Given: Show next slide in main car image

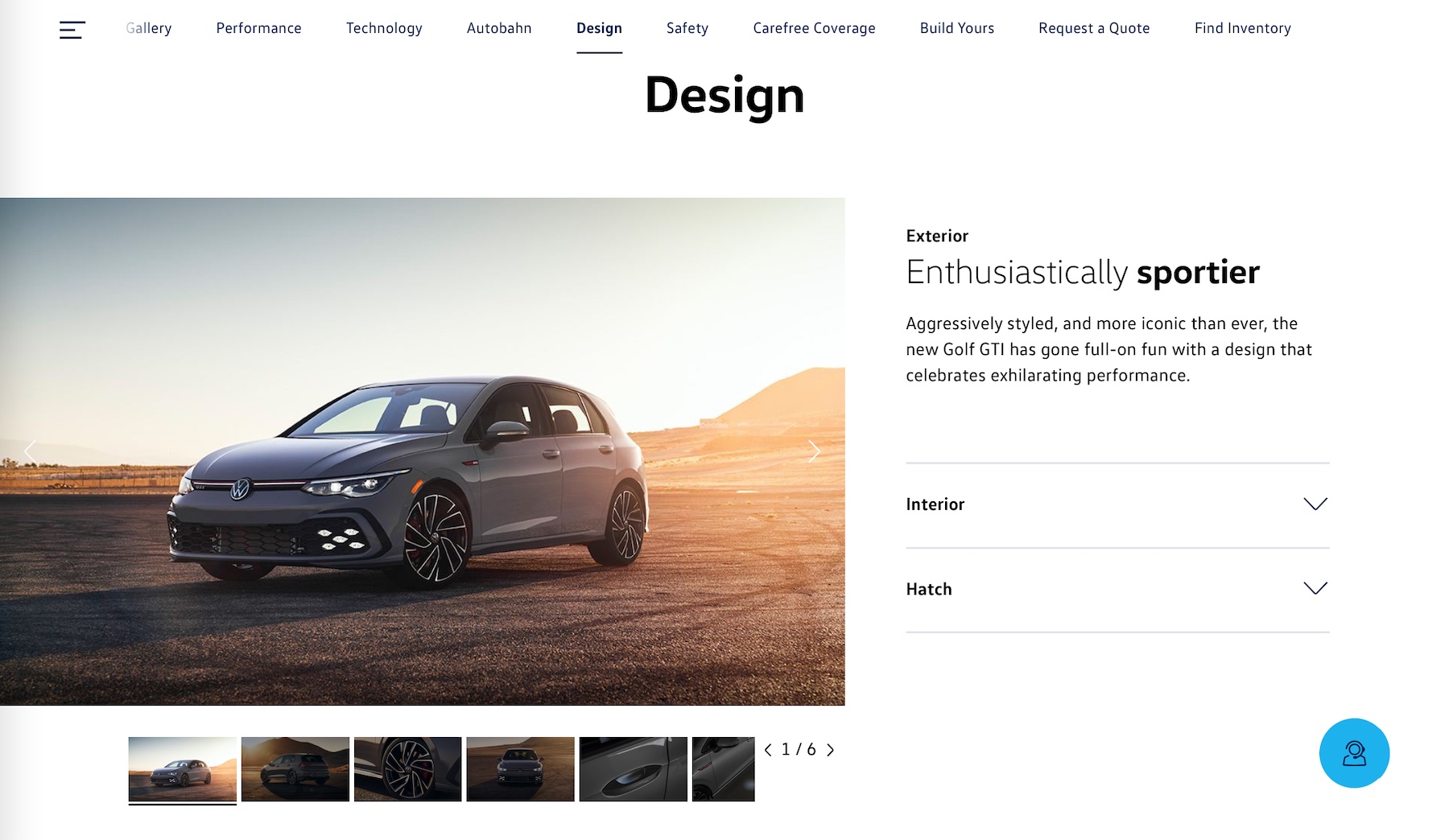Looking at the screenshot, I should click(815, 451).
